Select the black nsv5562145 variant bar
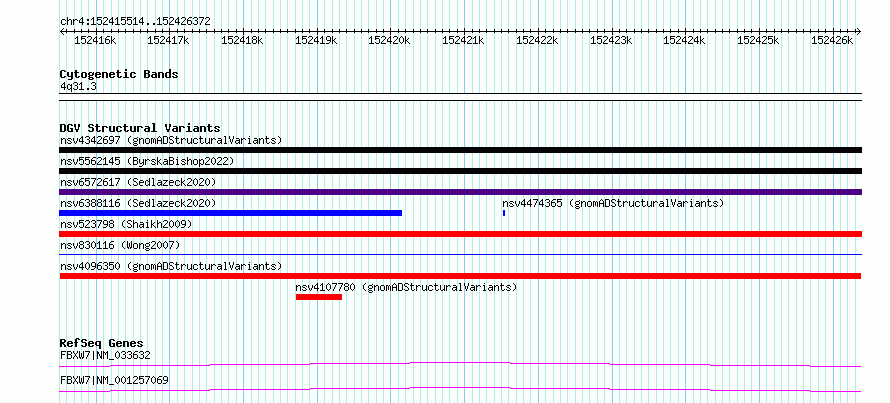This screenshot has width=890, height=403. [x=460, y=171]
